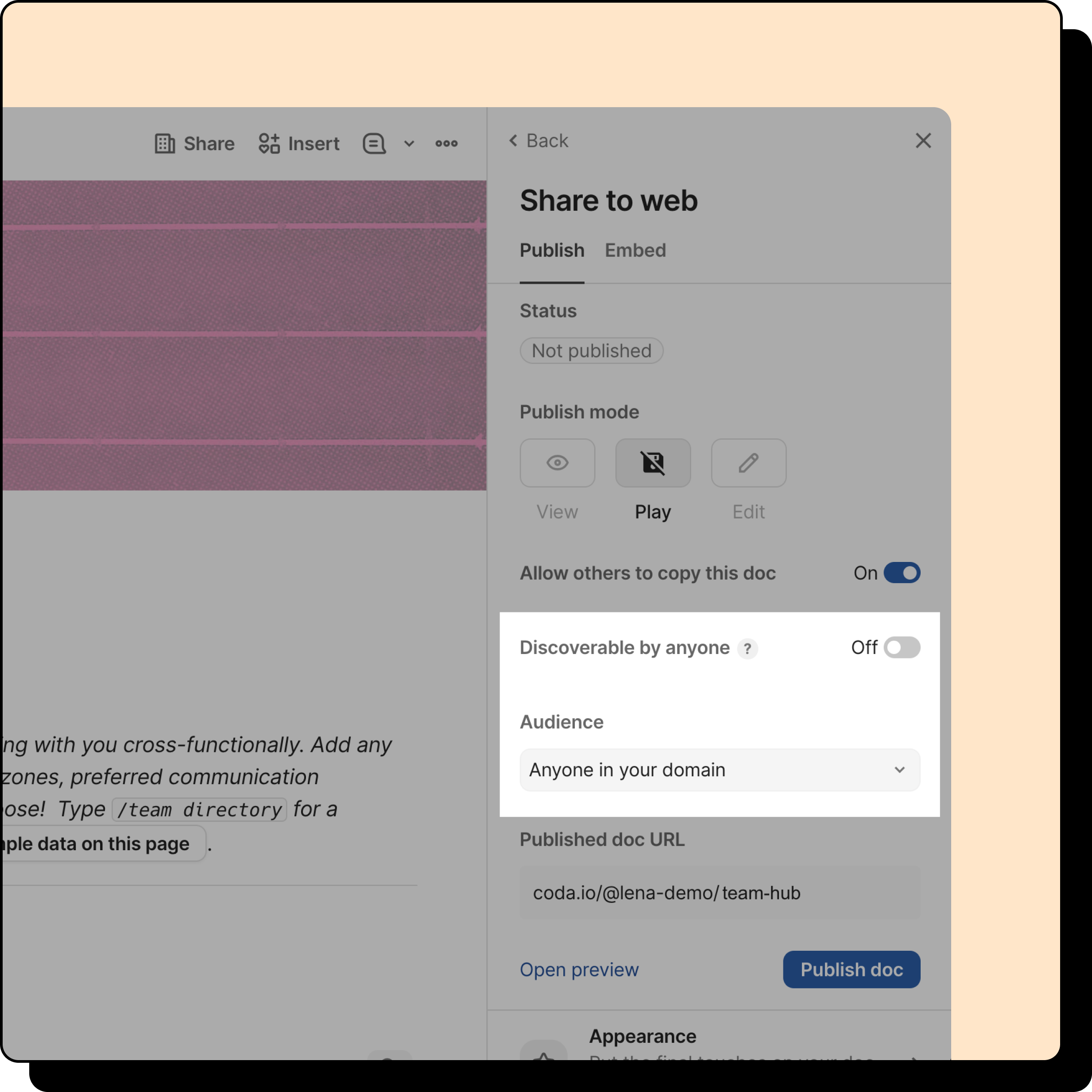Turn off Allow others to copy toggle
Image resolution: width=1092 pixels, height=1092 pixels.
coord(902,573)
